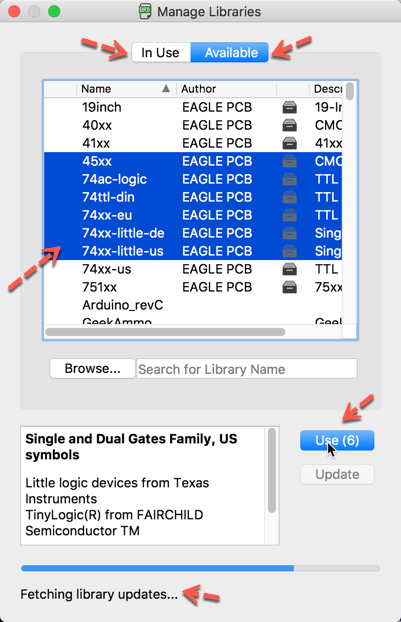Click the Description column header
The image size is (401, 622).
click(x=326, y=89)
